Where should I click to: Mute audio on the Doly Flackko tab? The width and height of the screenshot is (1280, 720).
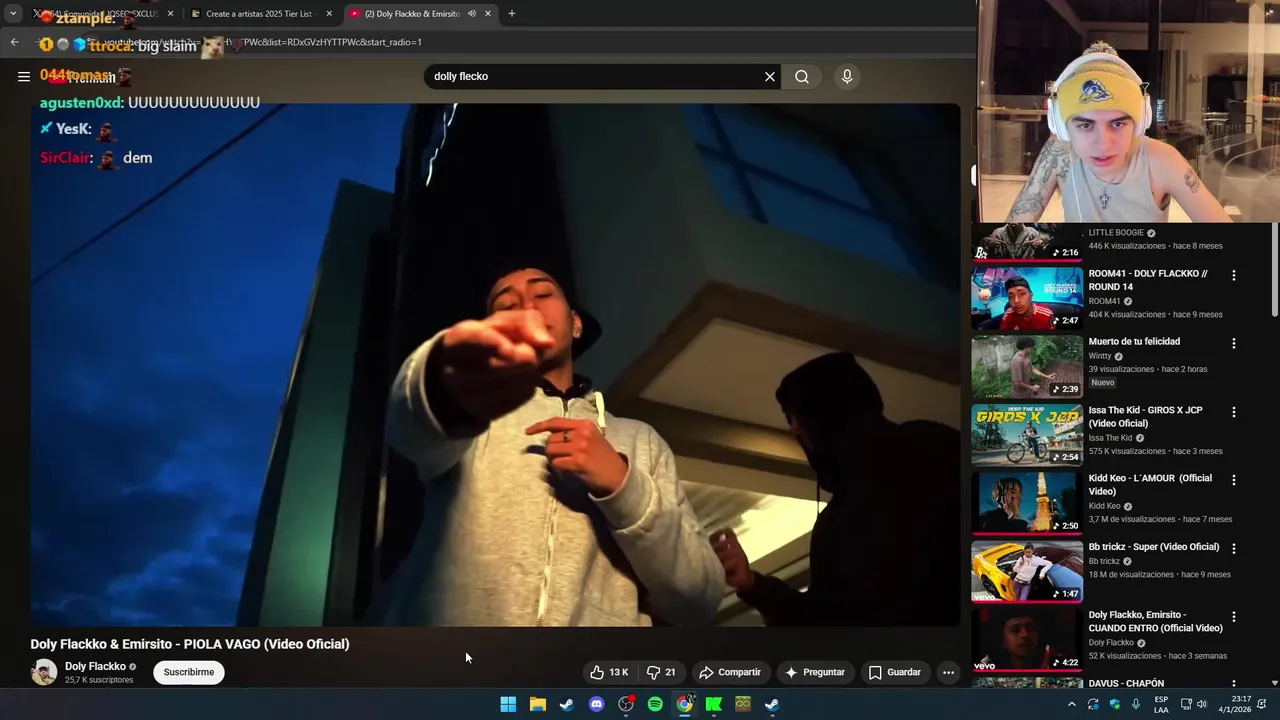471,14
